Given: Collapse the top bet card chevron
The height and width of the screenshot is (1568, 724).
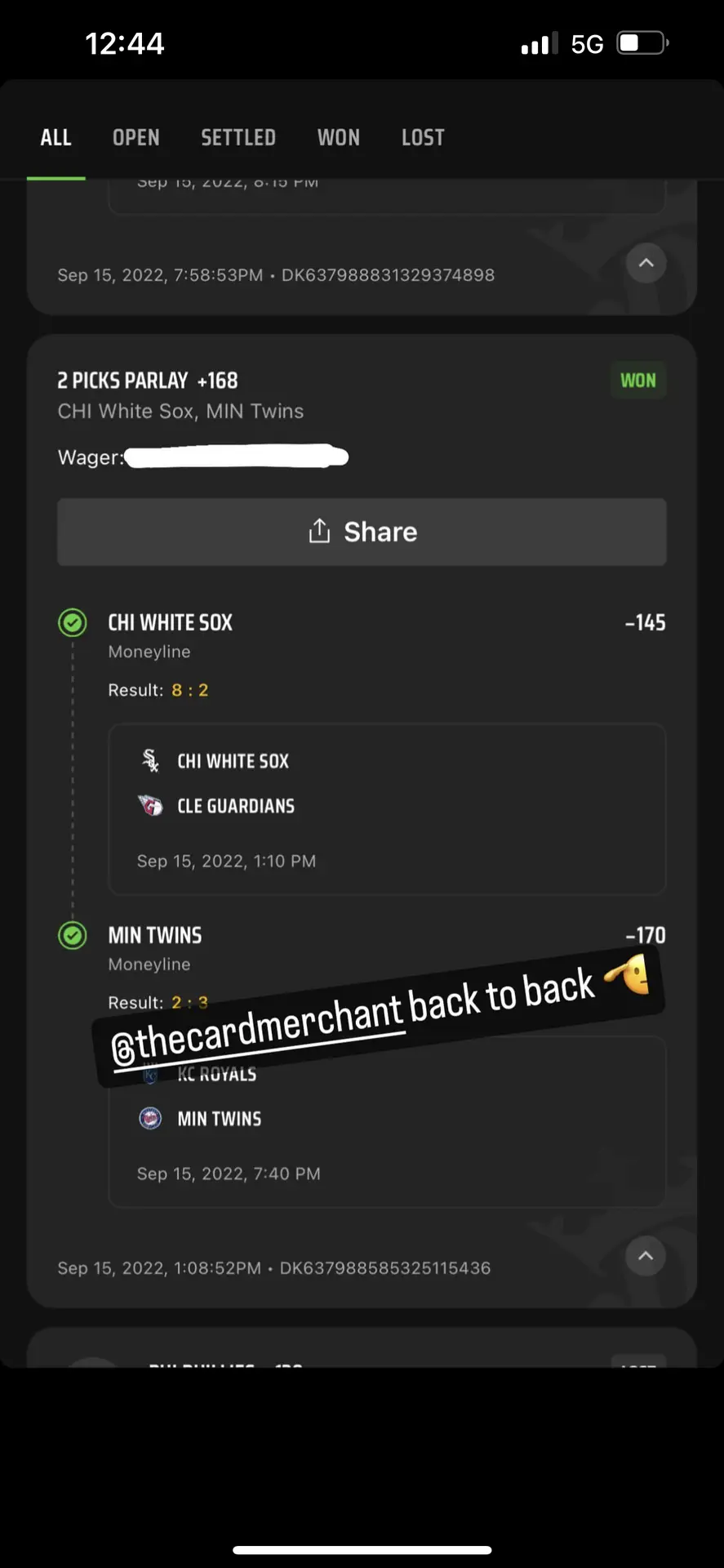Looking at the screenshot, I should pyautogui.click(x=646, y=263).
